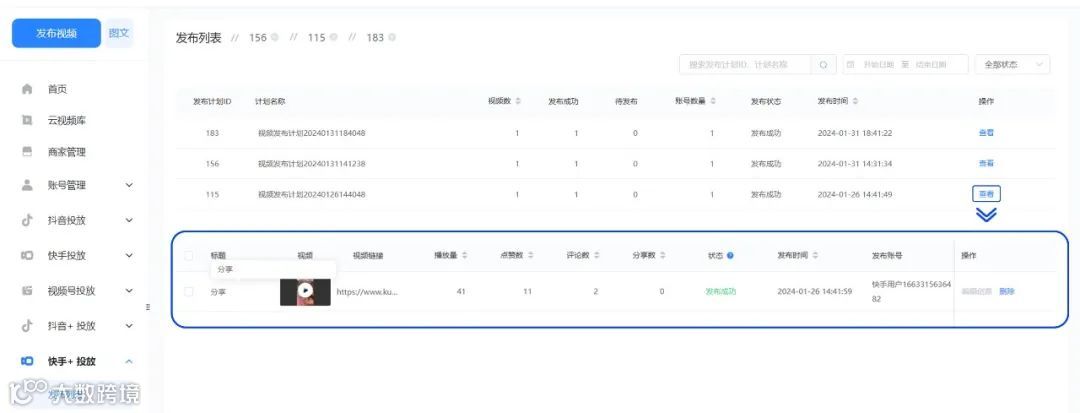Click the 抖音投放 TikTok icon
The image size is (1080, 413).
click(x=27, y=220)
